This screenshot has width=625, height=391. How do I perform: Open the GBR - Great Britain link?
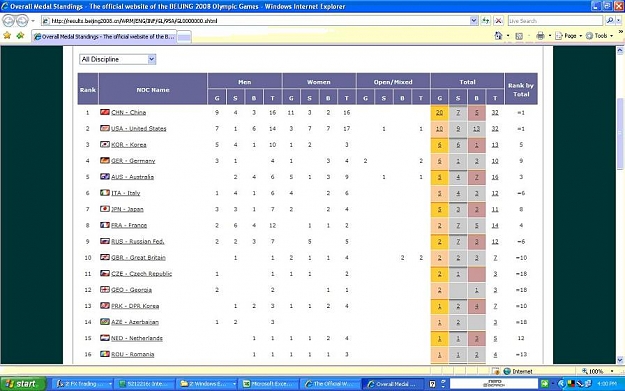[138, 257]
